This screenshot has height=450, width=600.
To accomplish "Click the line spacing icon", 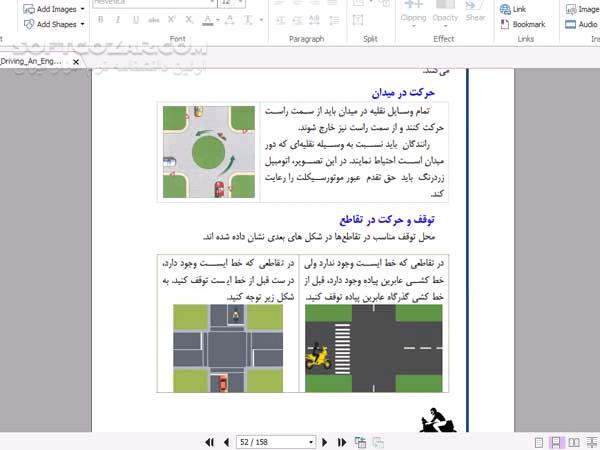I will 334,20.
